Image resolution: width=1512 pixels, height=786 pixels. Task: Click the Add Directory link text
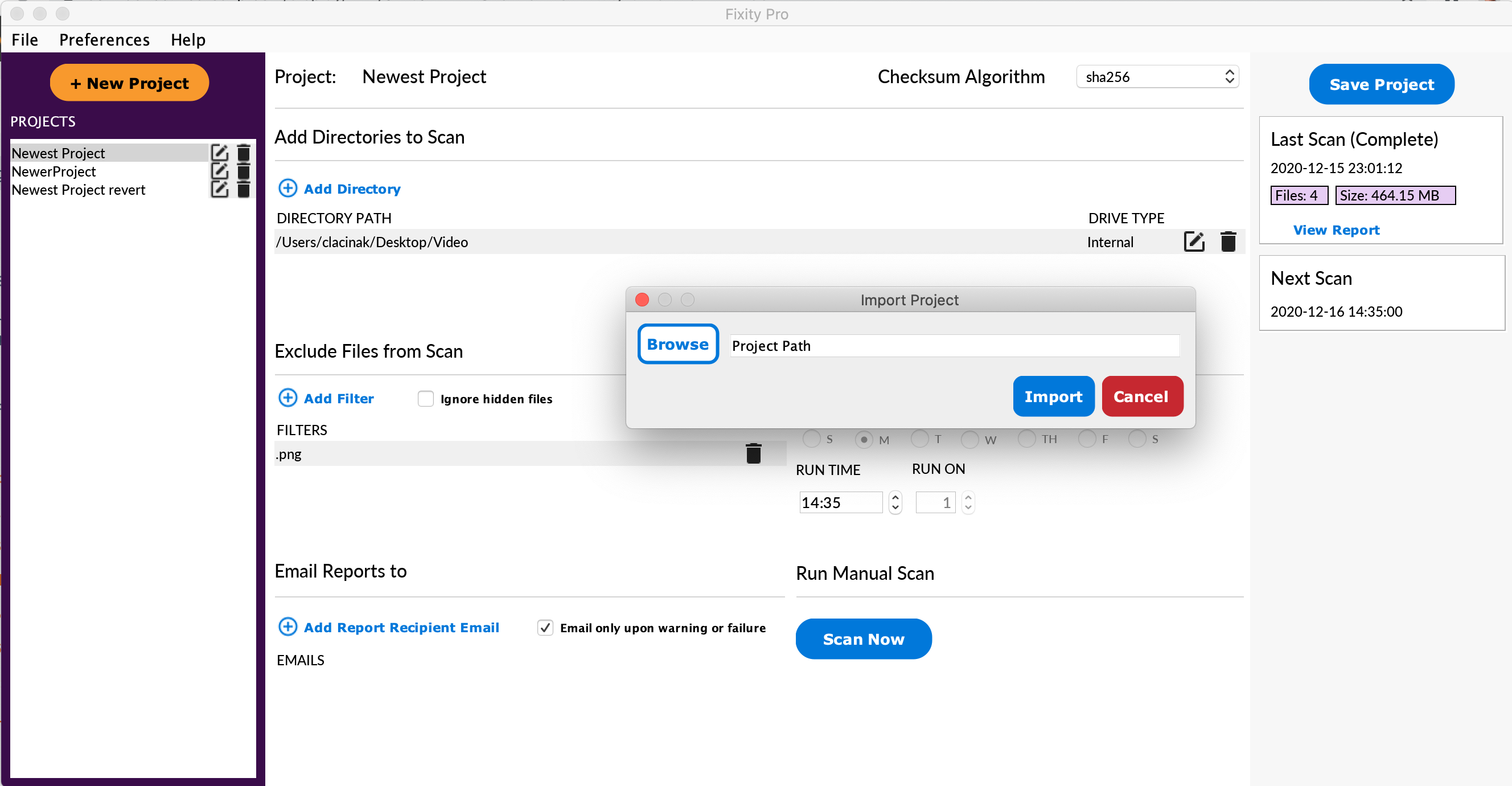point(352,189)
